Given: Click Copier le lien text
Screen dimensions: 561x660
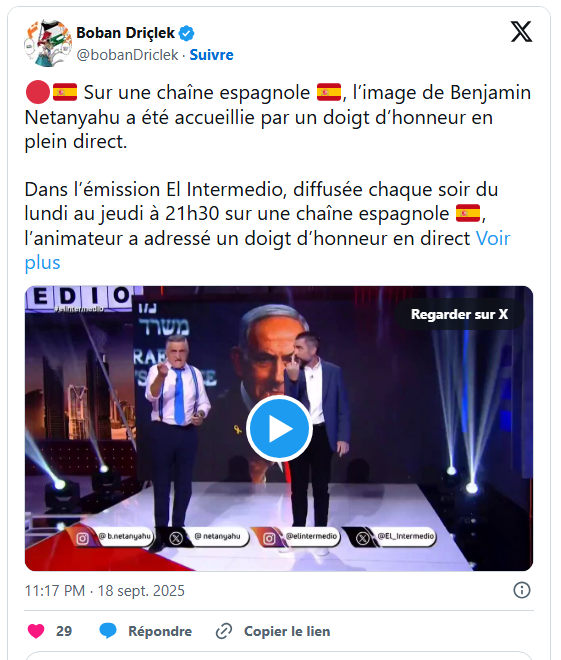Looking at the screenshot, I should (x=287, y=631).
